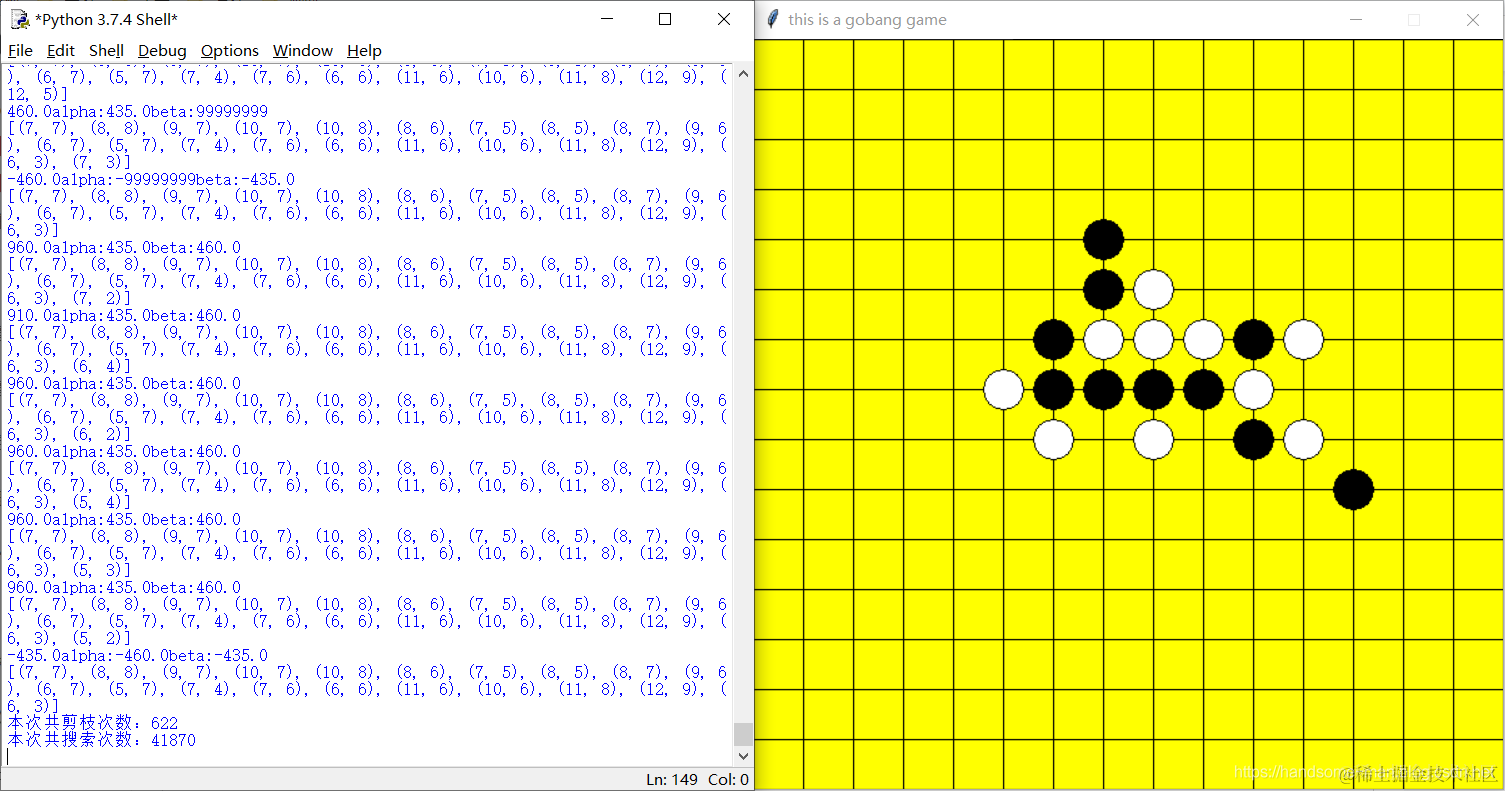Click the rightmost white stone in upper row

(1303, 339)
